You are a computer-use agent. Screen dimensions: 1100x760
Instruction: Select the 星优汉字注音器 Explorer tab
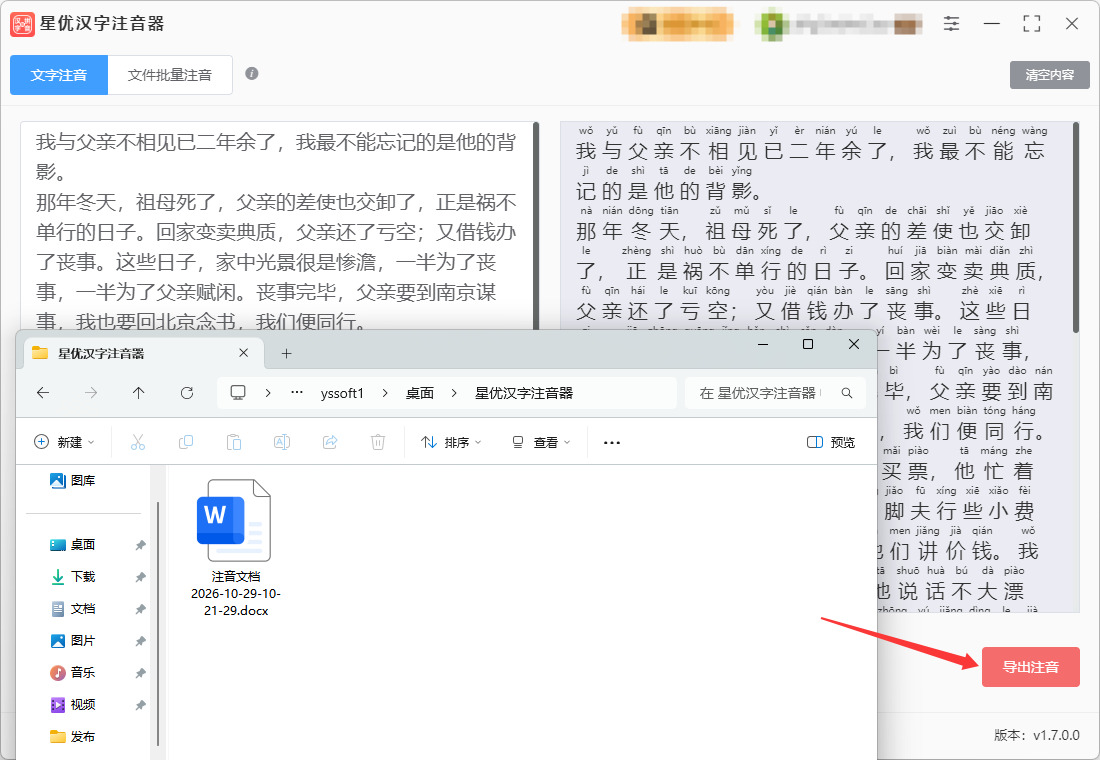[x=143, y=353]
